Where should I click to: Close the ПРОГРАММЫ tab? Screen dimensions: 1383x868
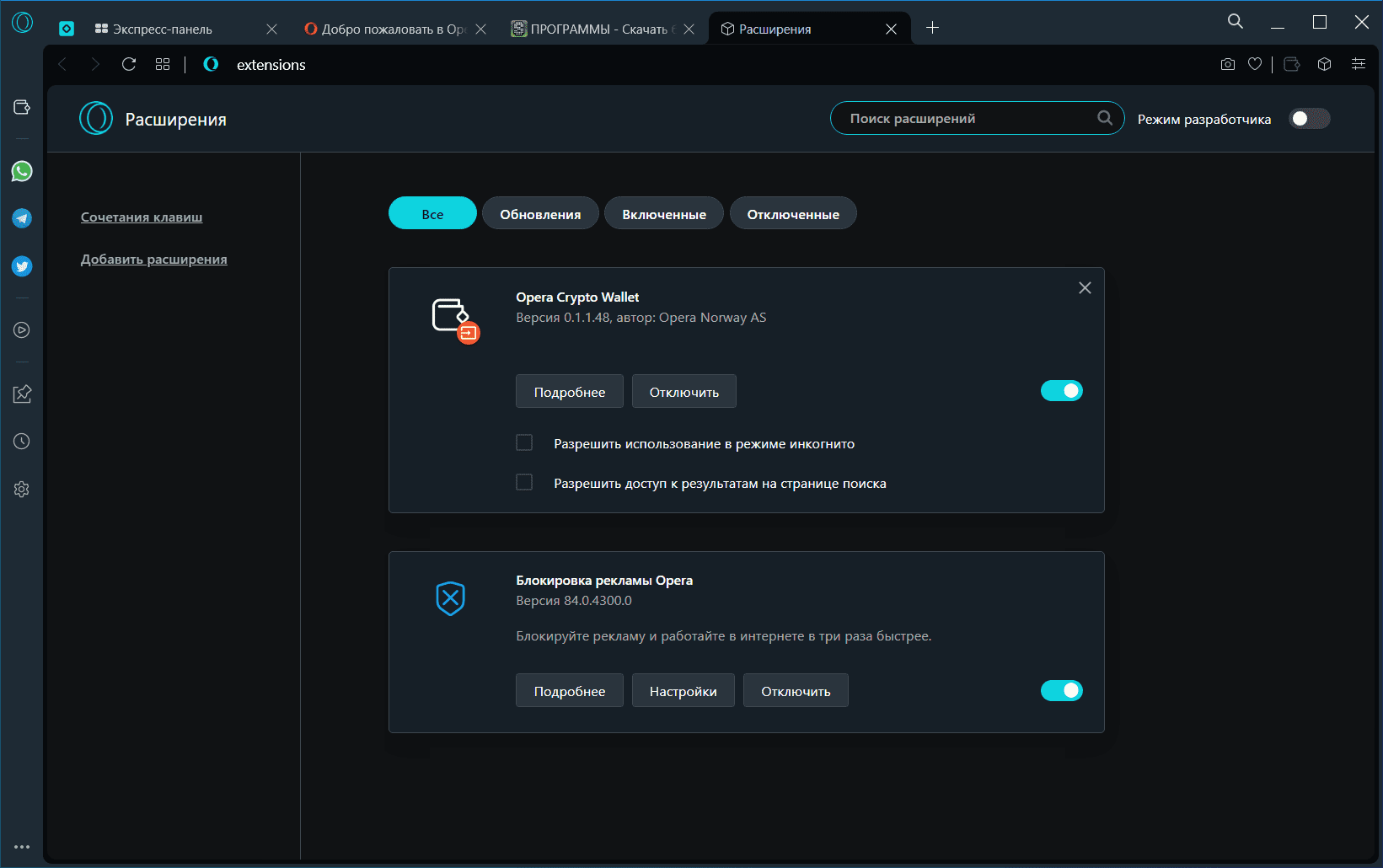coord(689,29)
